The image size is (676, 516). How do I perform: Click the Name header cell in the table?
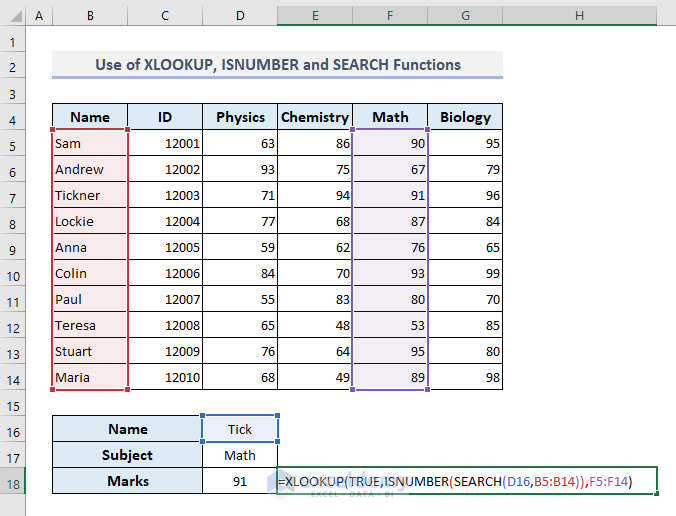tap(90, 117)
